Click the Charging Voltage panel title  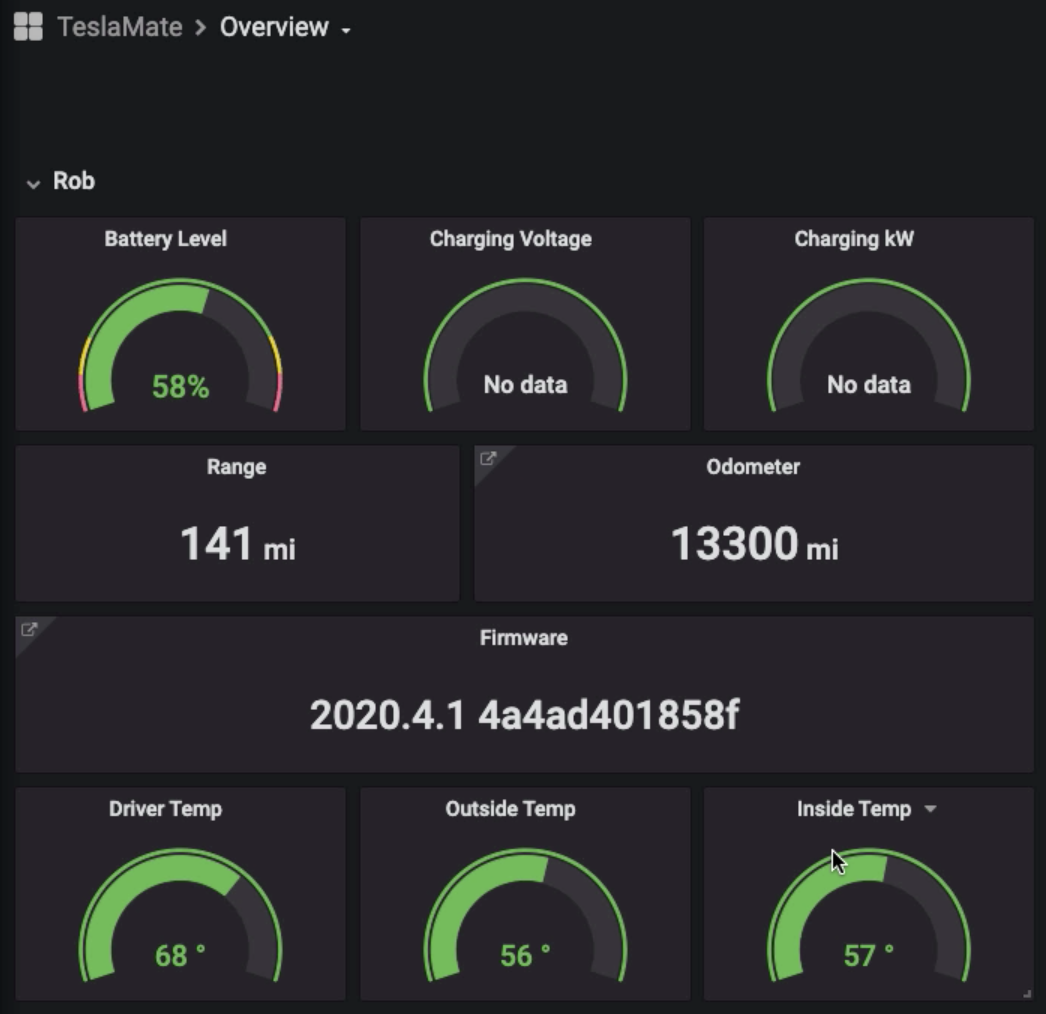tap(510, 239)
